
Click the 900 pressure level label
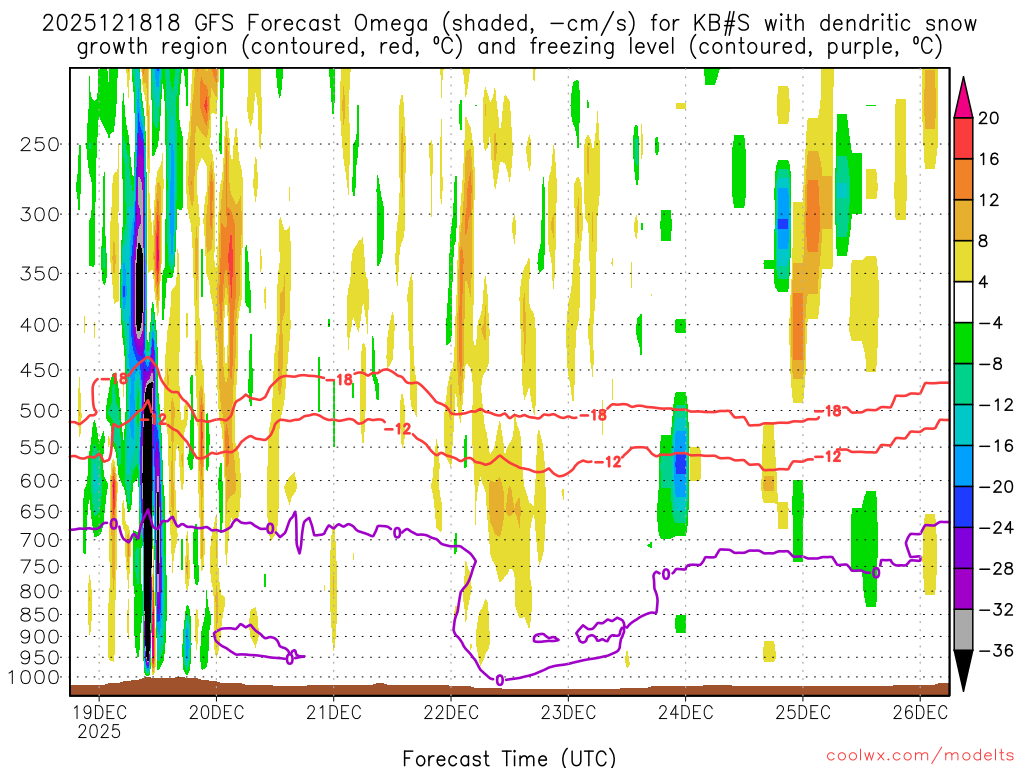point(40,637)
